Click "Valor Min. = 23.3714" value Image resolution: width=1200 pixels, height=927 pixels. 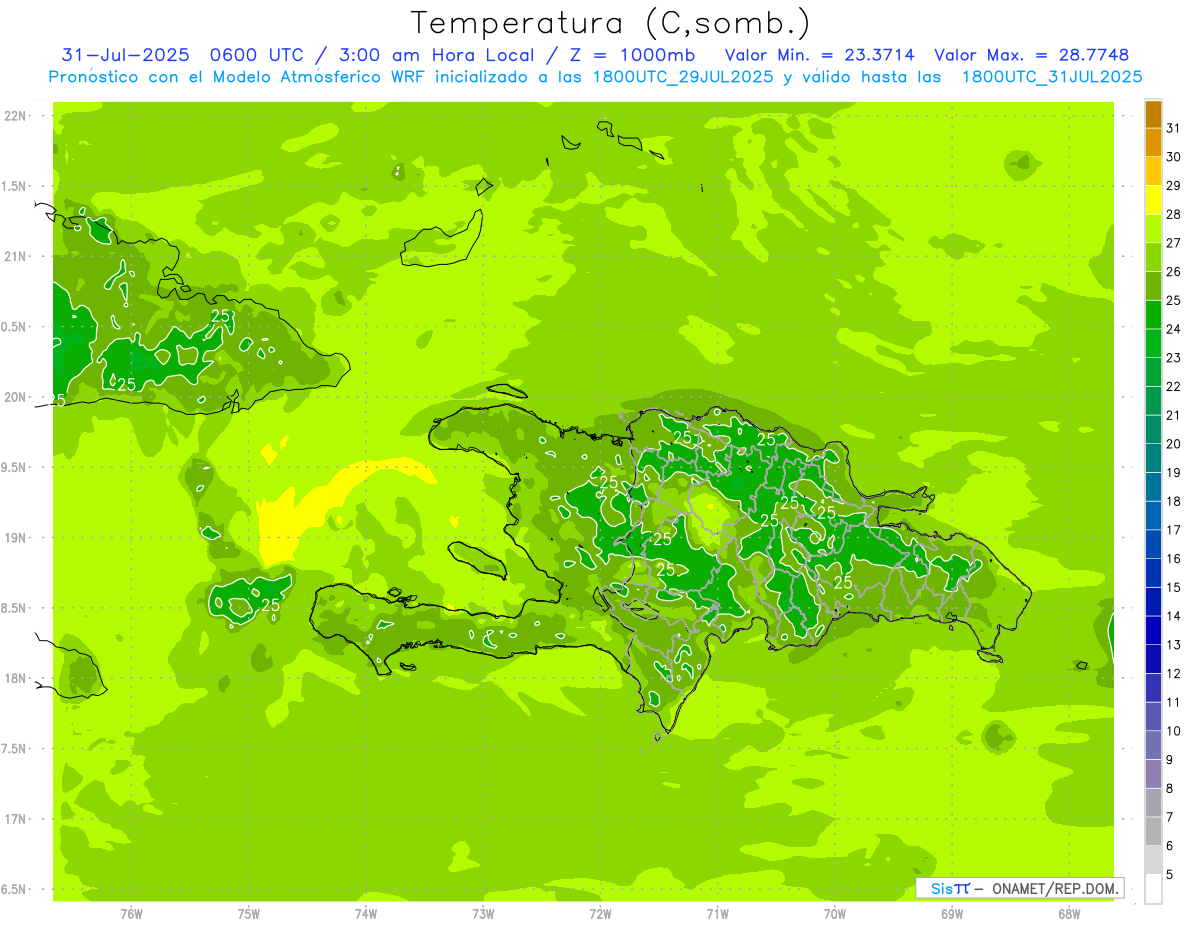(x=820, y=55)
